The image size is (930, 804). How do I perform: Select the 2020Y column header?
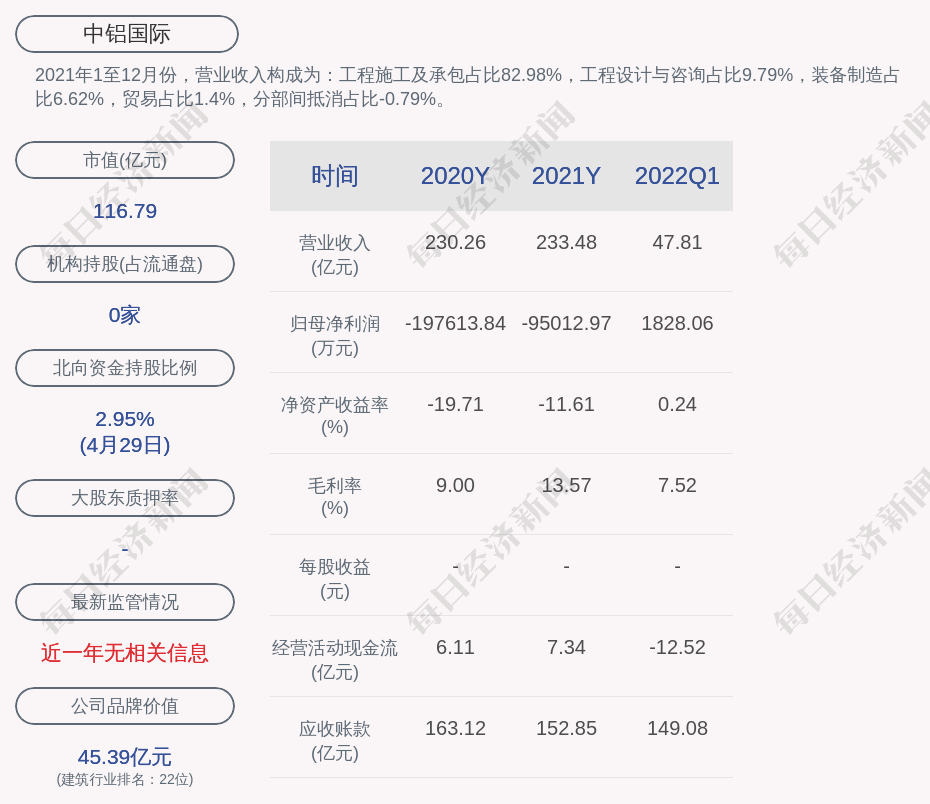456,176
